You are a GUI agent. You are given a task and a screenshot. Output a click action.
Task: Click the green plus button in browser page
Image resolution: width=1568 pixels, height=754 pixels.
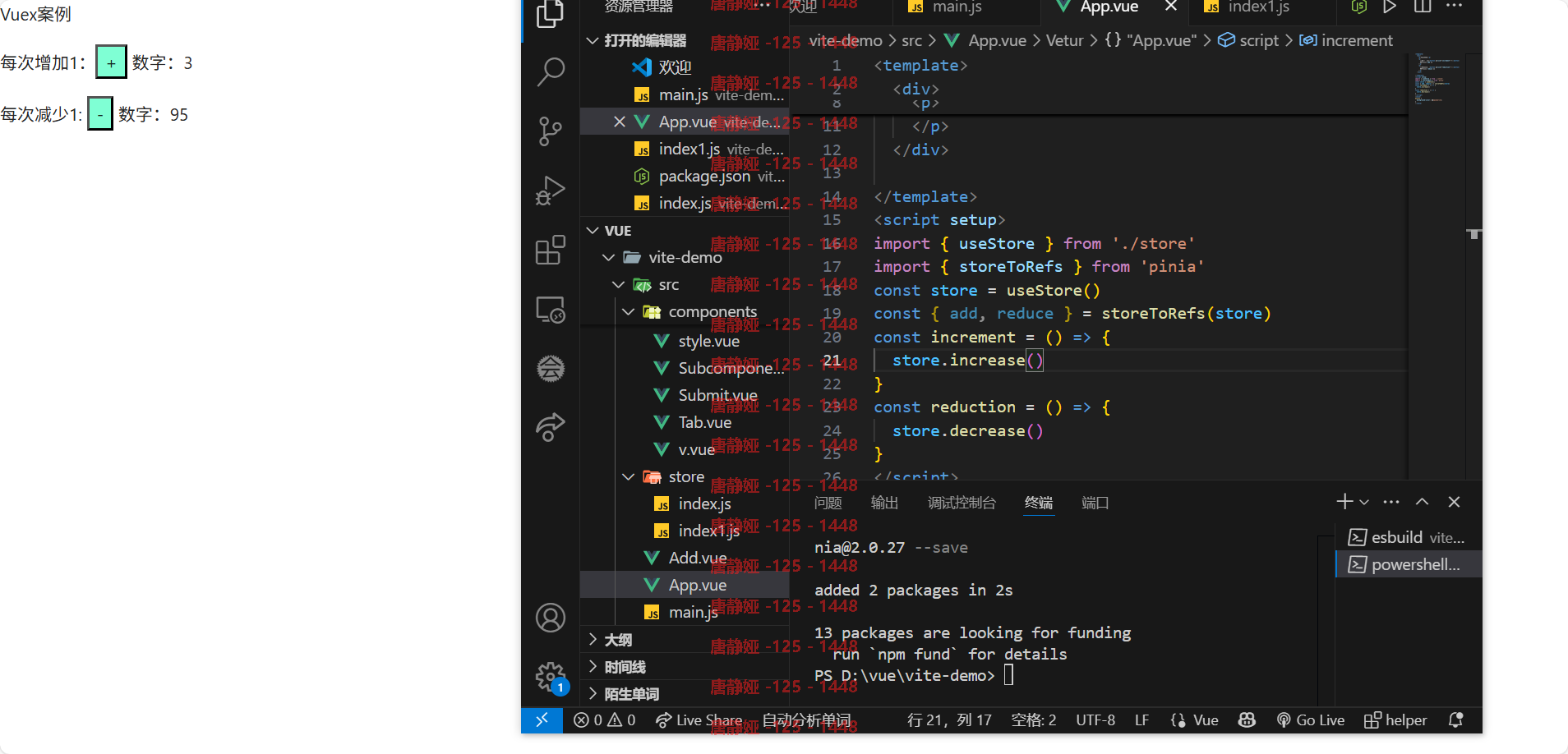111,62
